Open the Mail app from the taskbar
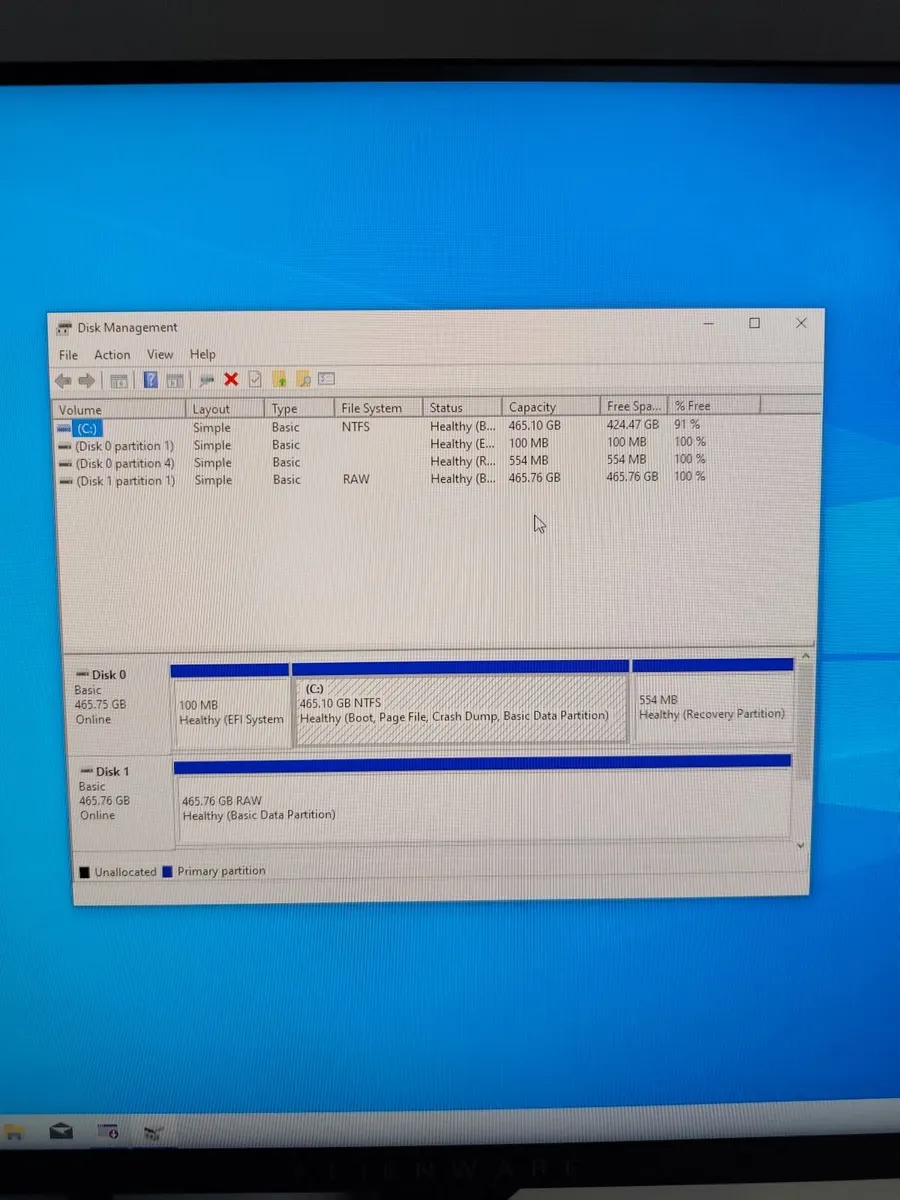The image size is (900, 1200). pyautogui.click(x=62, y=1130)
